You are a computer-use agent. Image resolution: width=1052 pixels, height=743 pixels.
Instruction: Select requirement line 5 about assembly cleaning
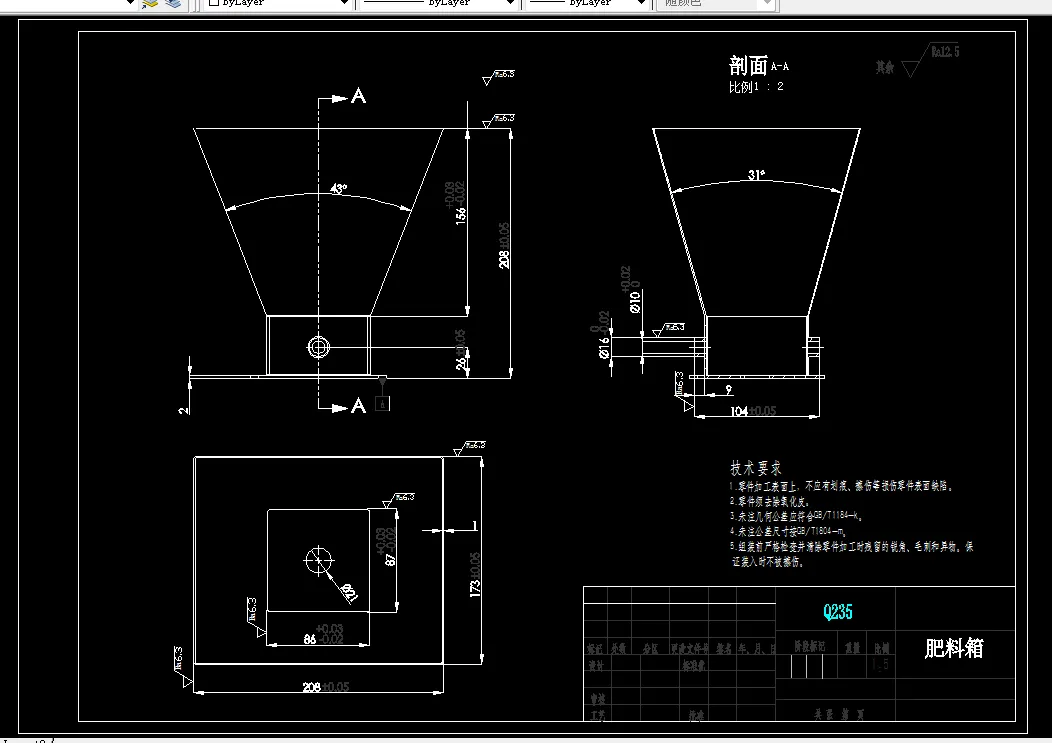click(x=851, y=554)
